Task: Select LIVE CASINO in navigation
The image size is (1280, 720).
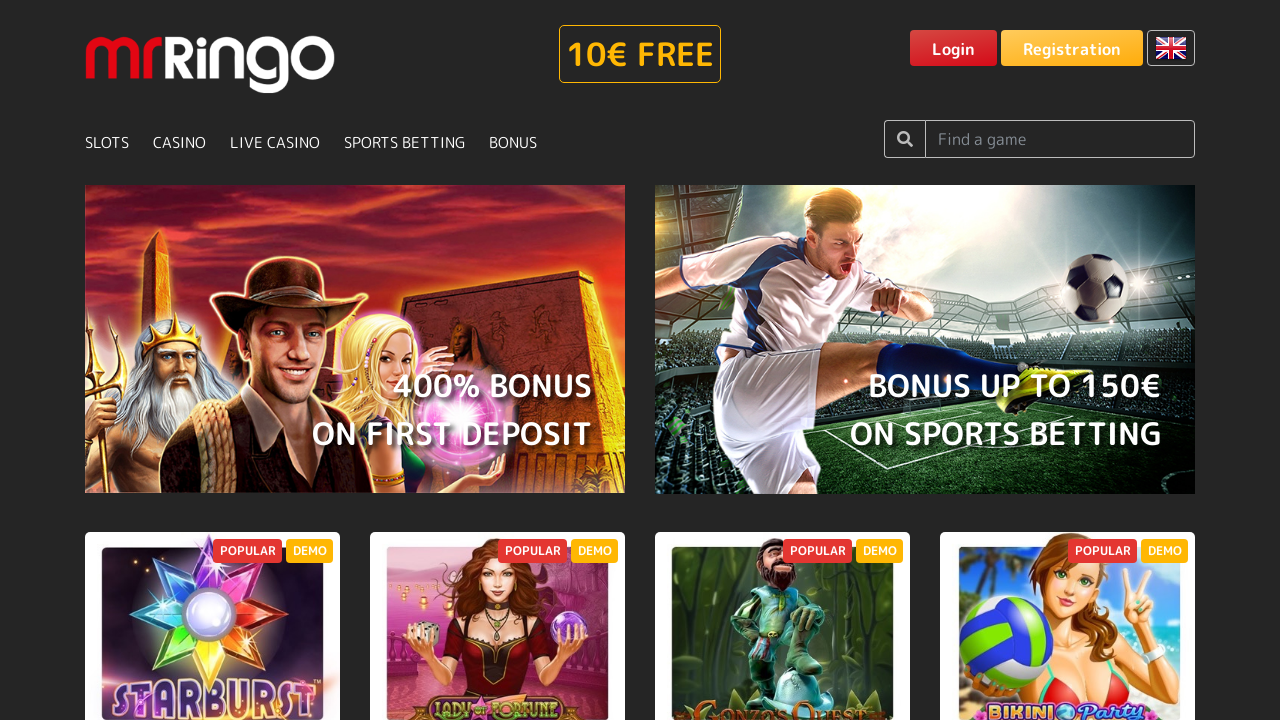Action: (275, 143)
